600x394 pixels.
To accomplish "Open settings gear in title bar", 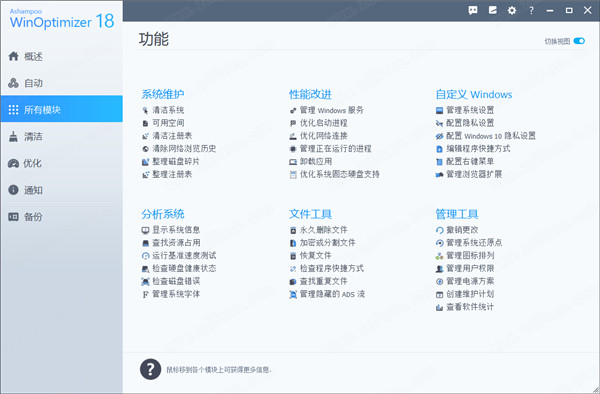I will point(512,10).
